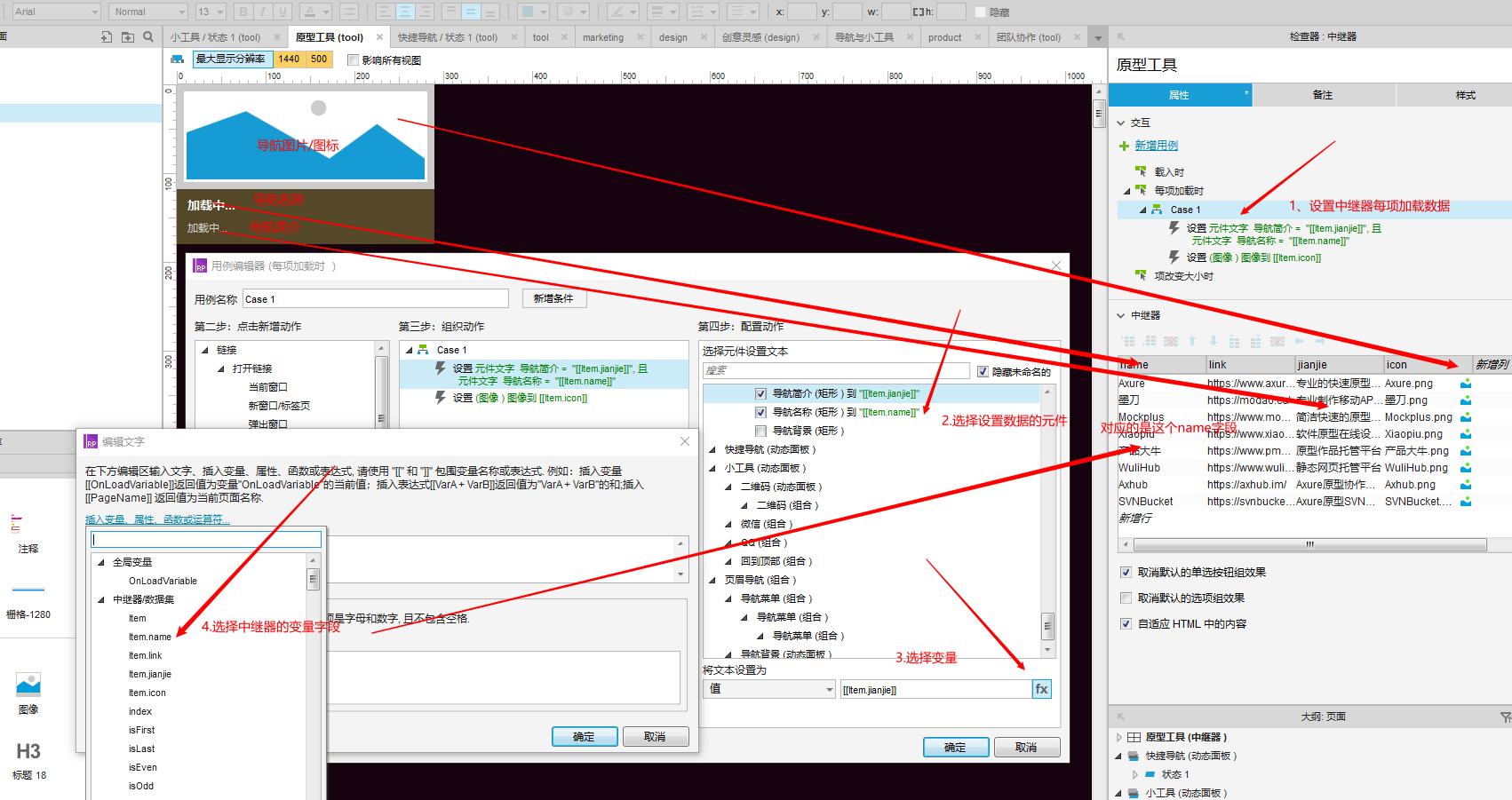Open the font size 13 dropdown
The width and height of the screenshot is (1512, 800).
point(211,12)
